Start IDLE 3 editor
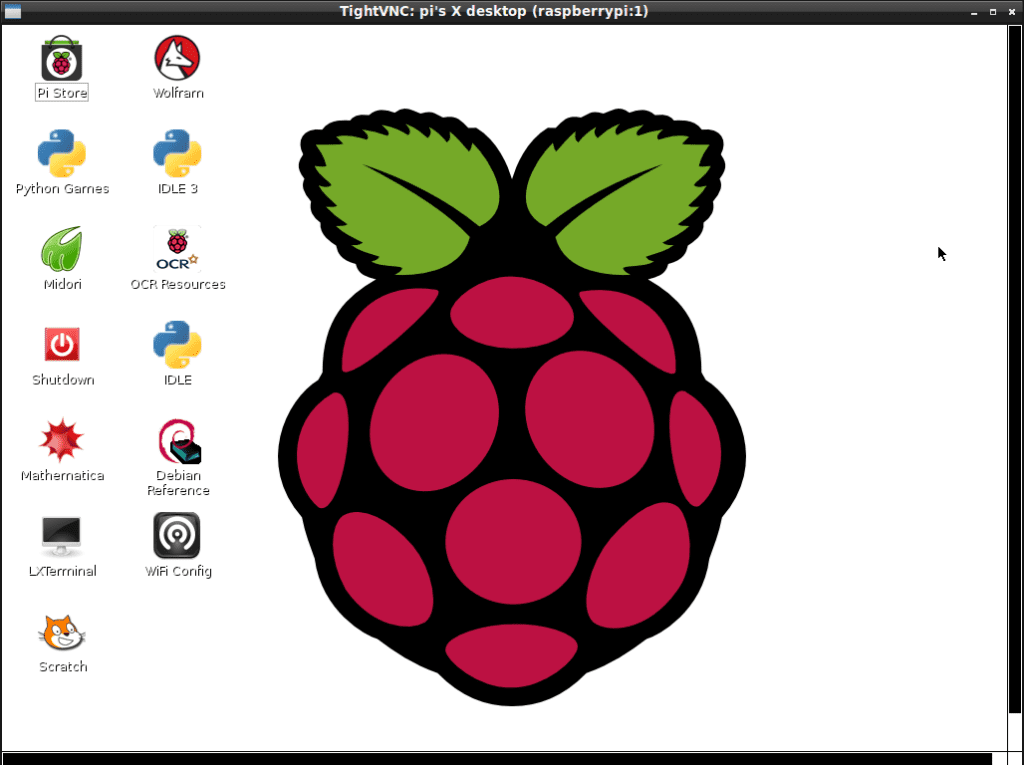The width and height of the screenshot is (1024, 765). point(176,155)
